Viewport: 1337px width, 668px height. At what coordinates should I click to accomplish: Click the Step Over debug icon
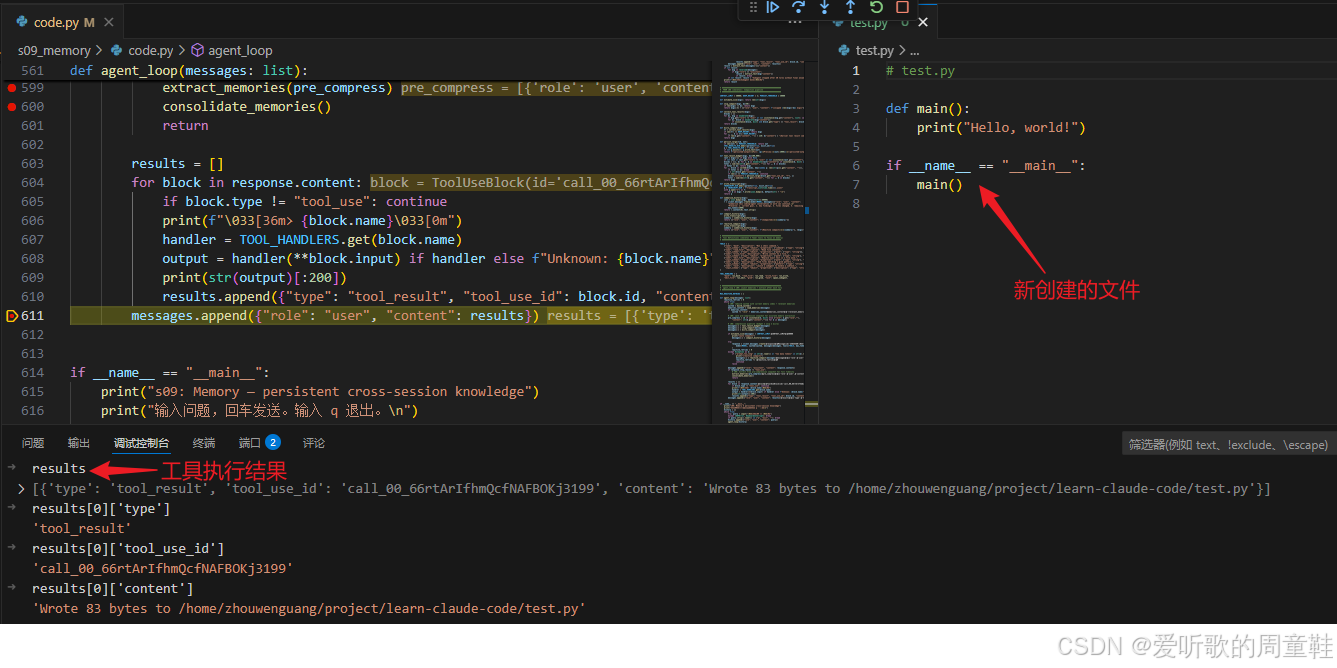click(x=798, y=7)
